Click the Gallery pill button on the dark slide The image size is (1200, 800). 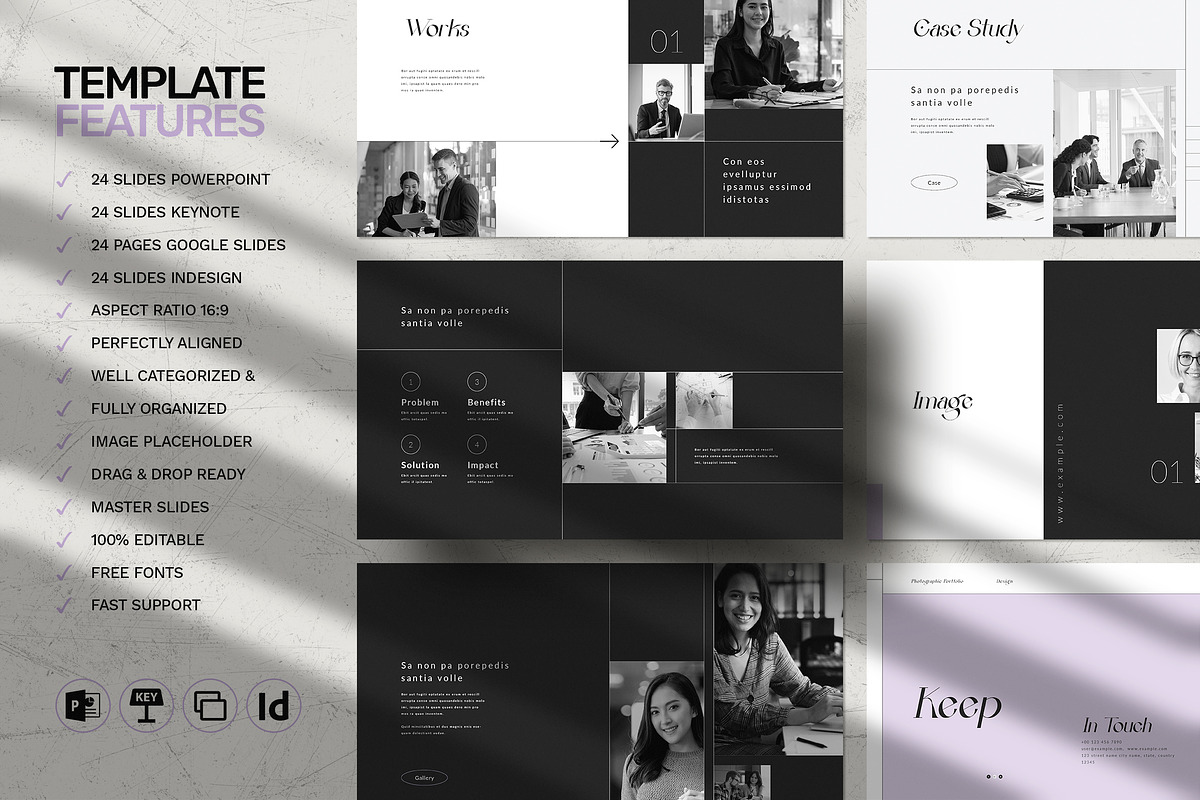pos(424,777)
